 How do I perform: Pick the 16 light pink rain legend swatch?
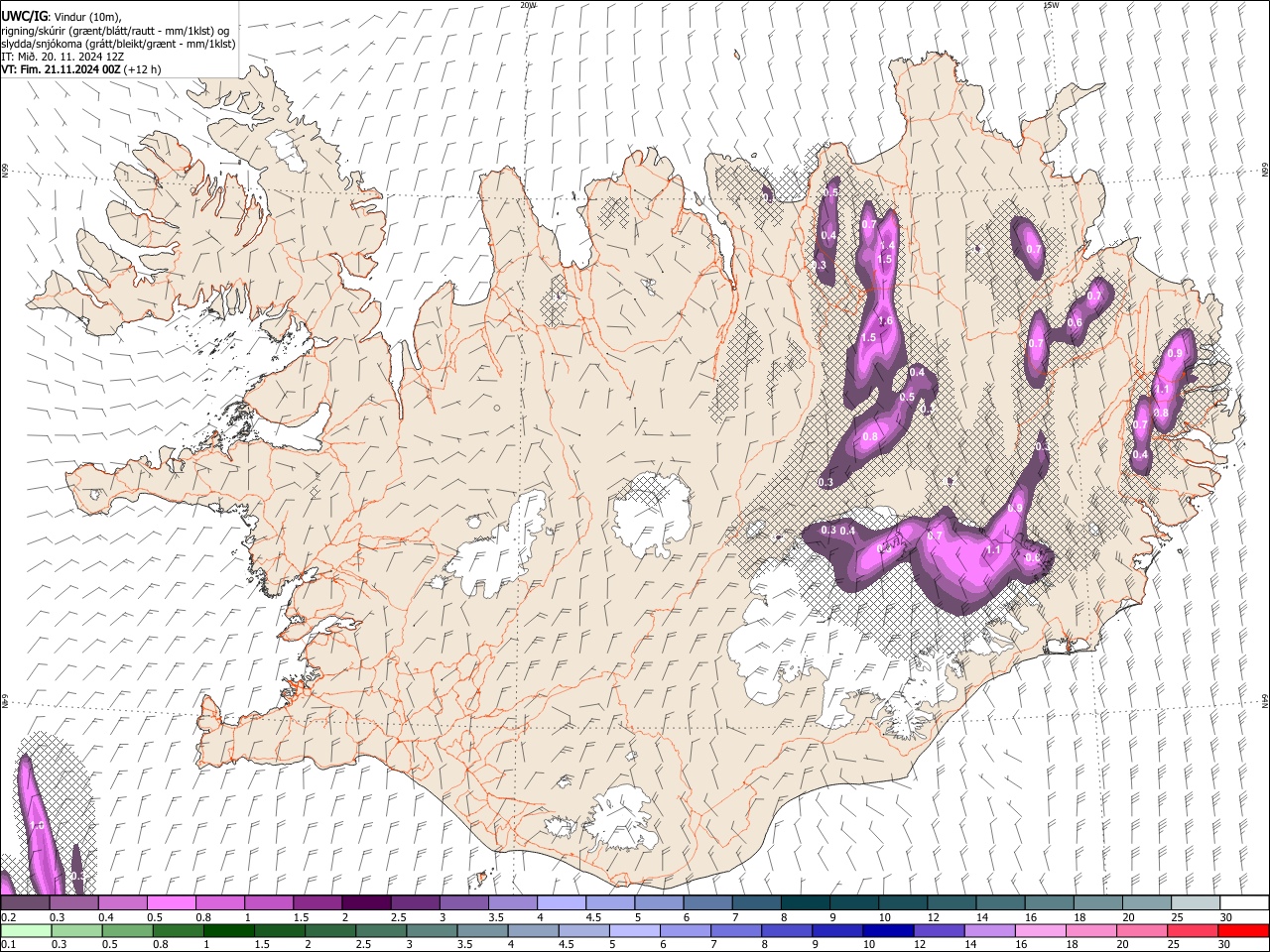point(1039,931)
